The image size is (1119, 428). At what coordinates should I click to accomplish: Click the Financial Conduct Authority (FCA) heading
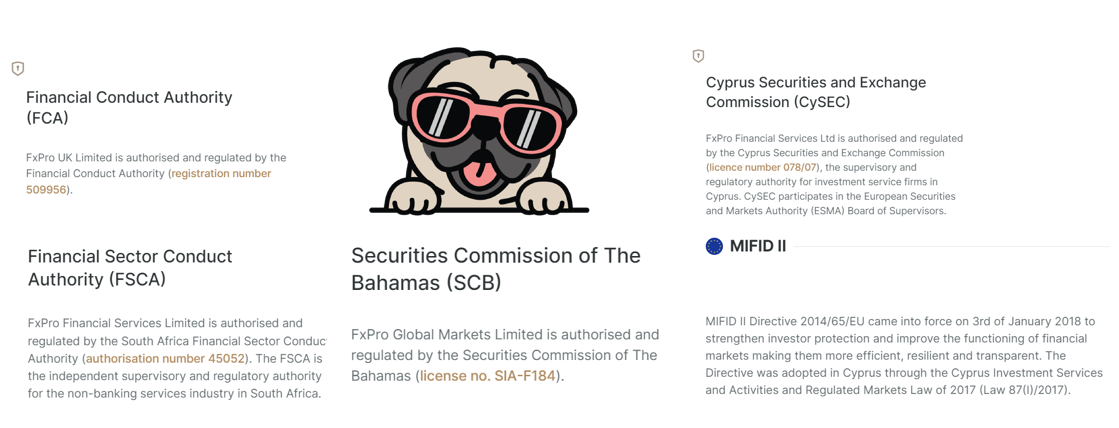click(129, 107)
